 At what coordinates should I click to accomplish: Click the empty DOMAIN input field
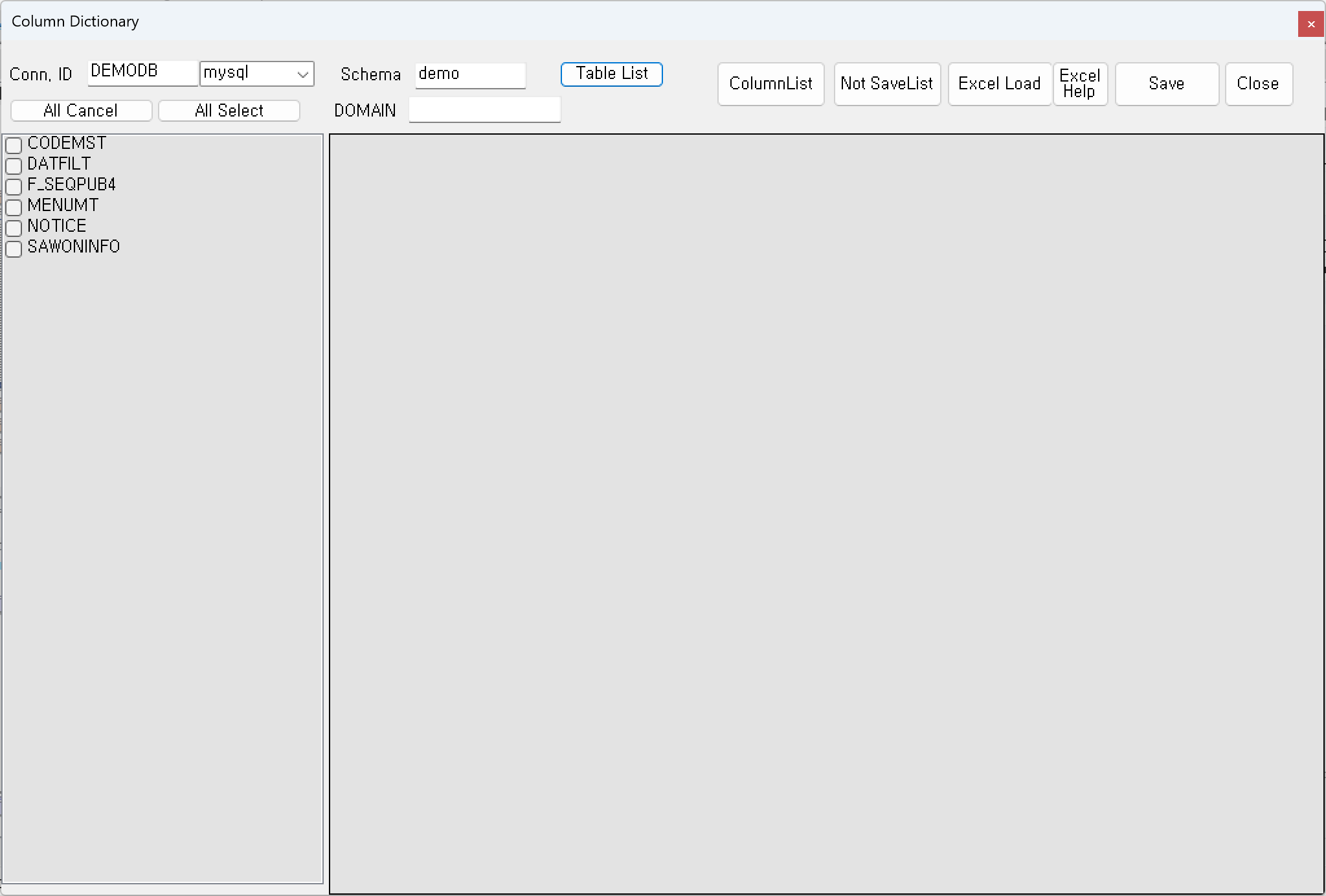pyautogui.click(x=484, y=110)
